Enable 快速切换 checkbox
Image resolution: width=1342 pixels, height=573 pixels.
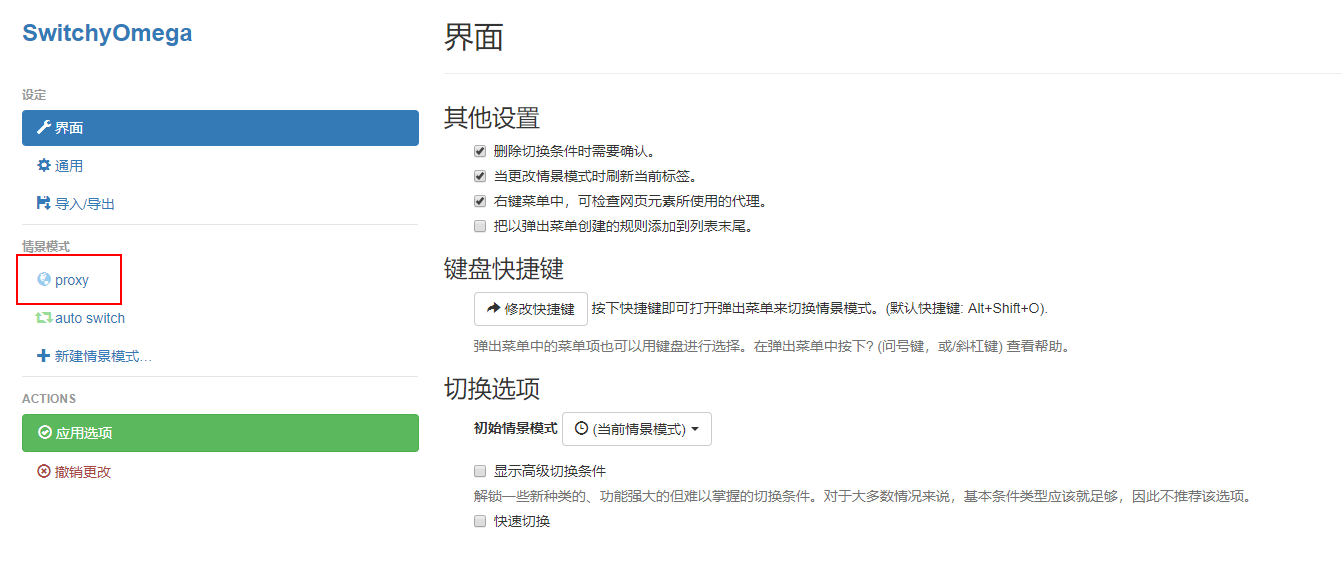coord(480,521)
